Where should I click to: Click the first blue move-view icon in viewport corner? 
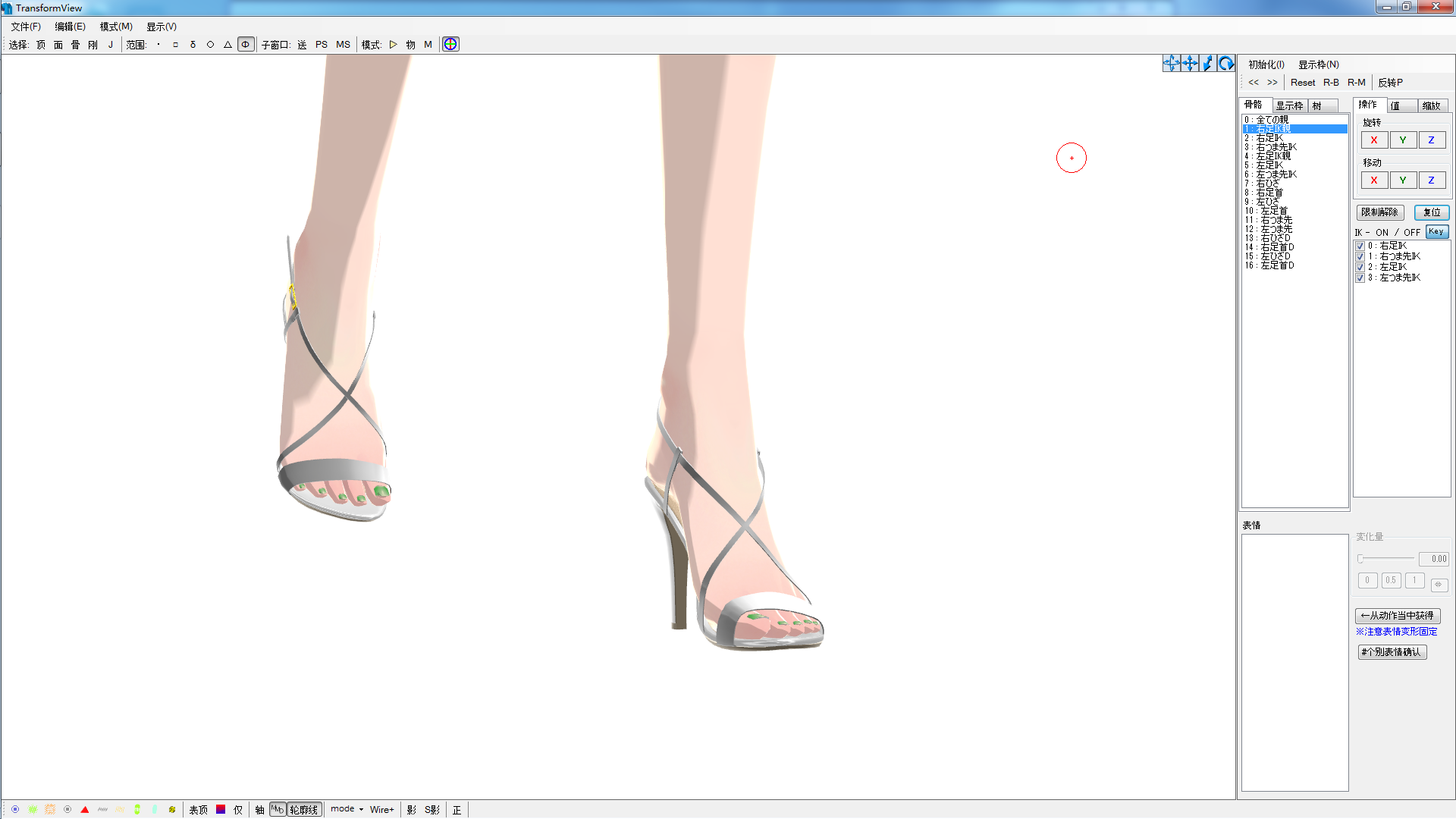tap(1172, 64)
